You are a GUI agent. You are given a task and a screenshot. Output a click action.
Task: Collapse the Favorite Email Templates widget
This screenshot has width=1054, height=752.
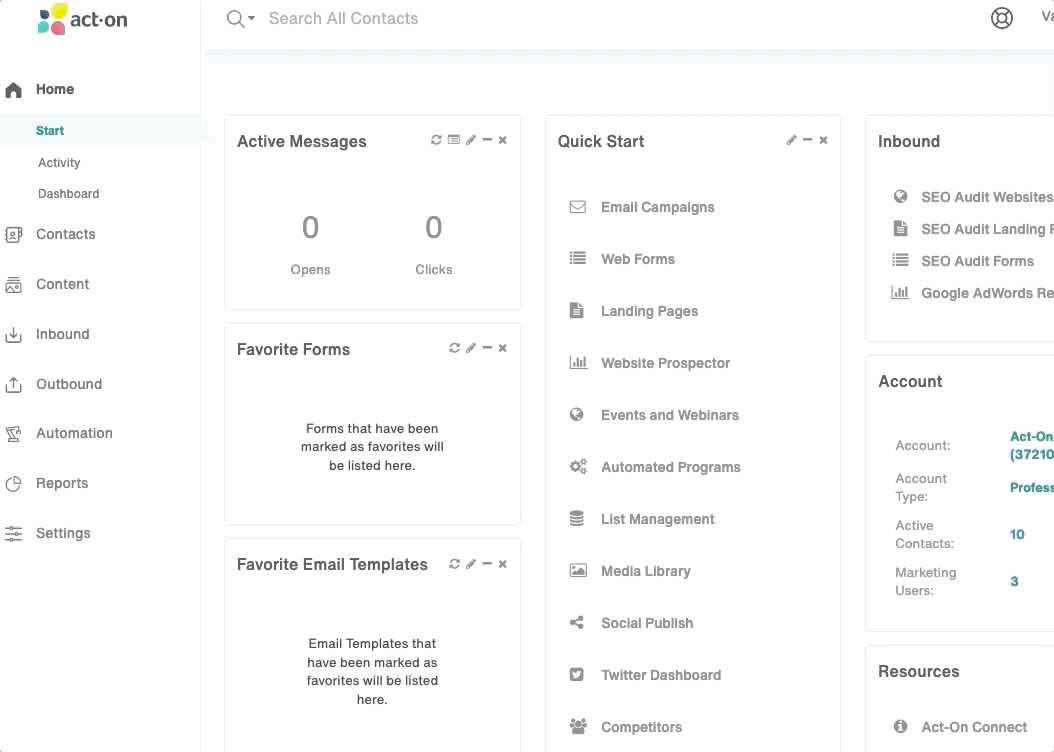pyautogui.click(x=487, y=564)
